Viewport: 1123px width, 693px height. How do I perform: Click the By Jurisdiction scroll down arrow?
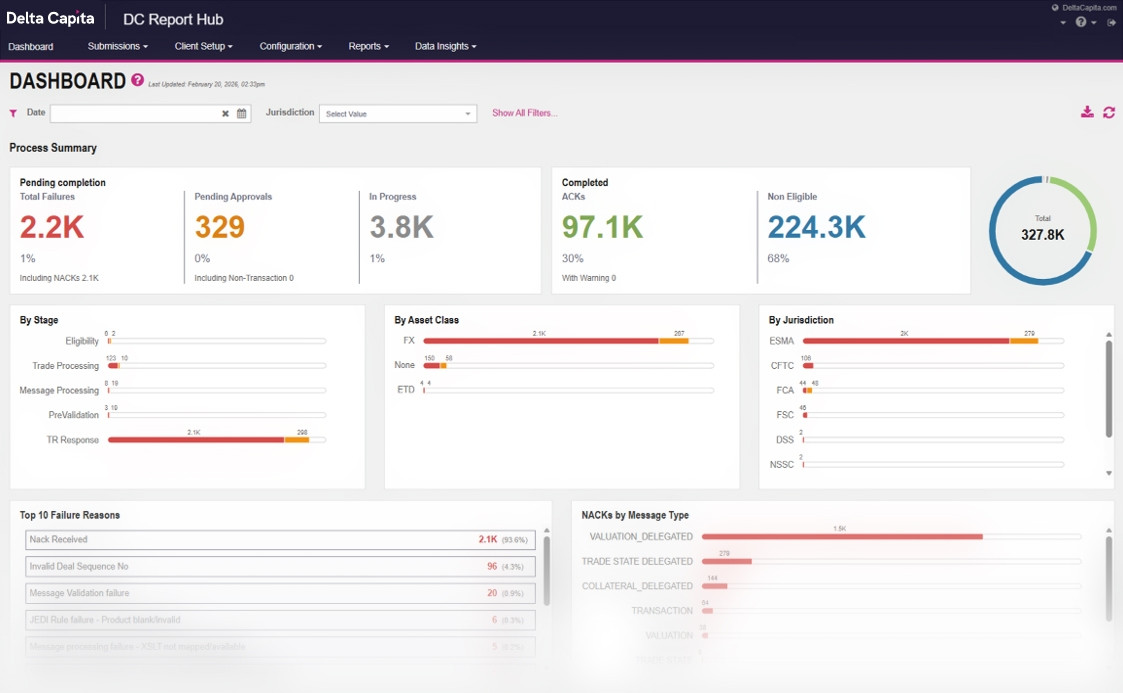(1109, 473)
